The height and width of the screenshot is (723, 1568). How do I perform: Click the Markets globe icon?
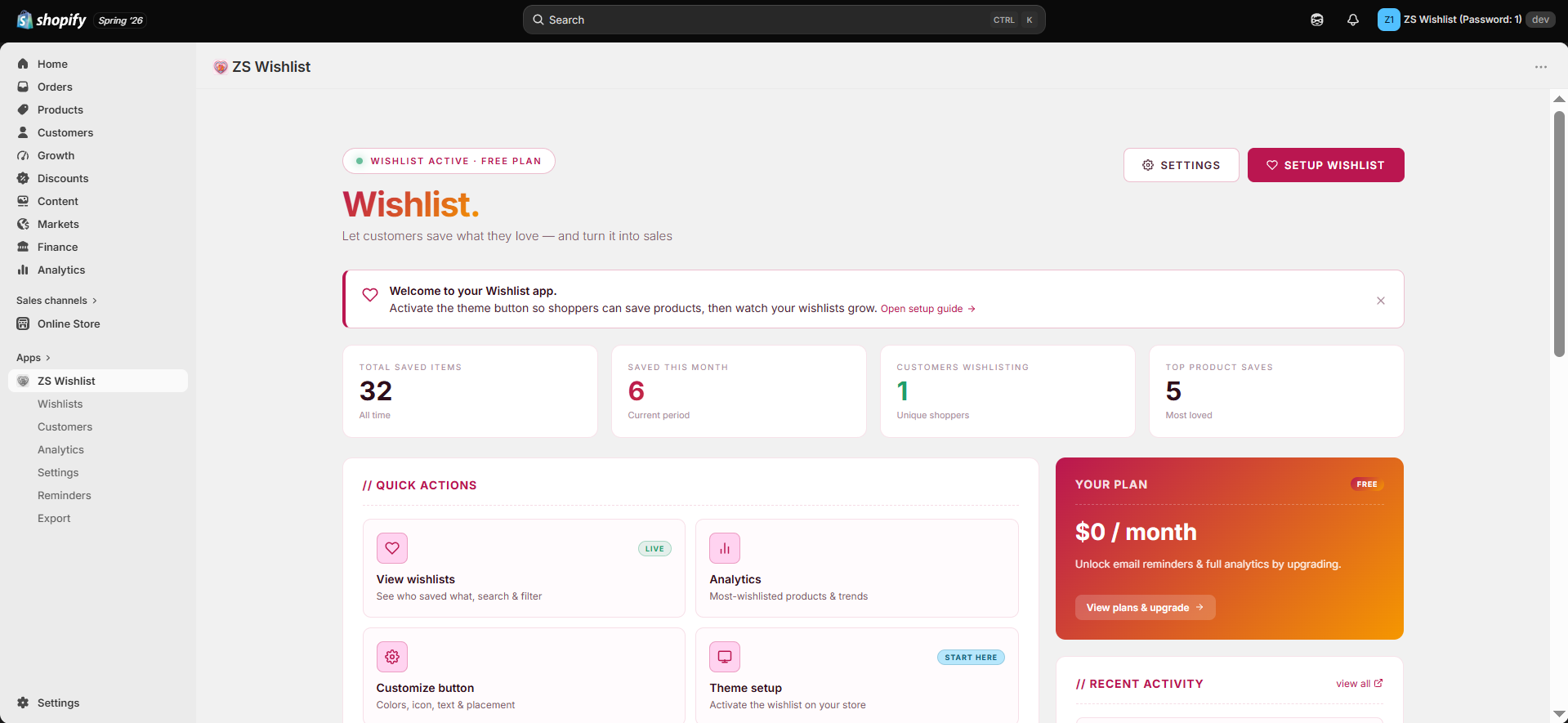23,224
